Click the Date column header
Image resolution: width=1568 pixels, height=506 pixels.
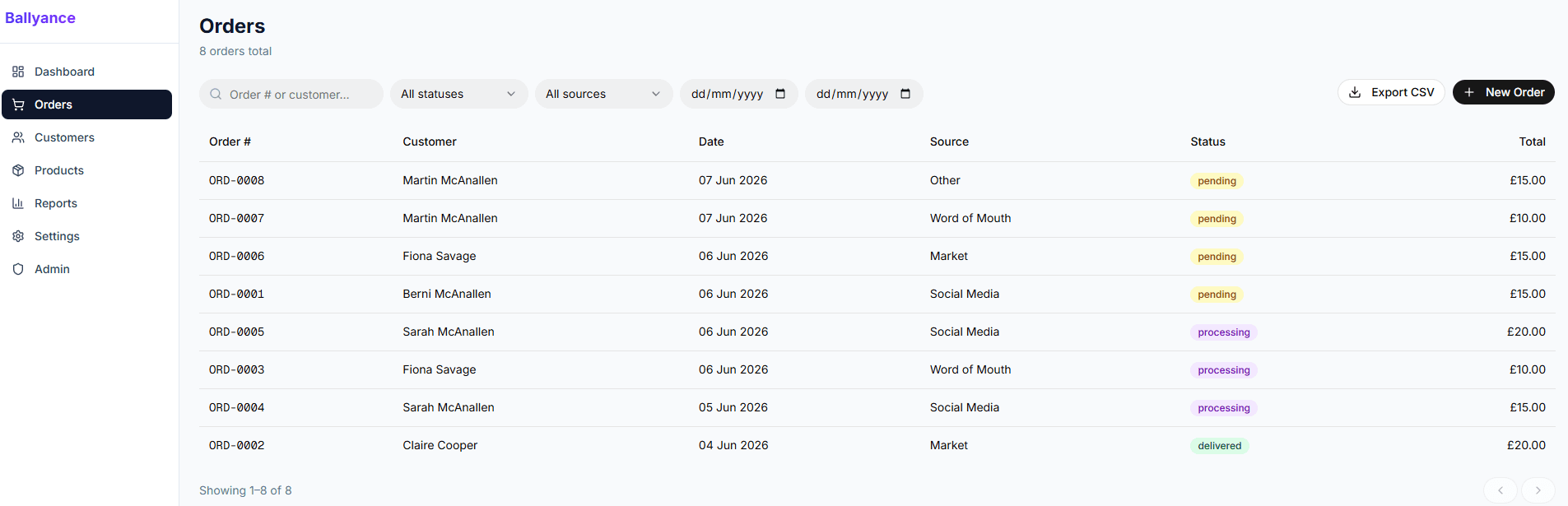point(711,142)
